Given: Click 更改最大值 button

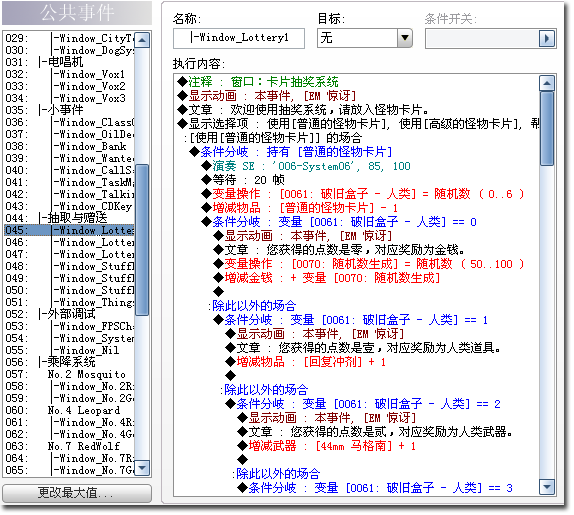Looking at the screenshot, I should 77,493.
